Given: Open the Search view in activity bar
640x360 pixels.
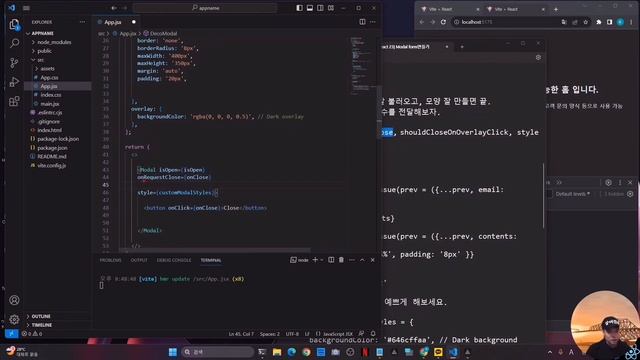Looking at the screenshot, I should [14, 43].
